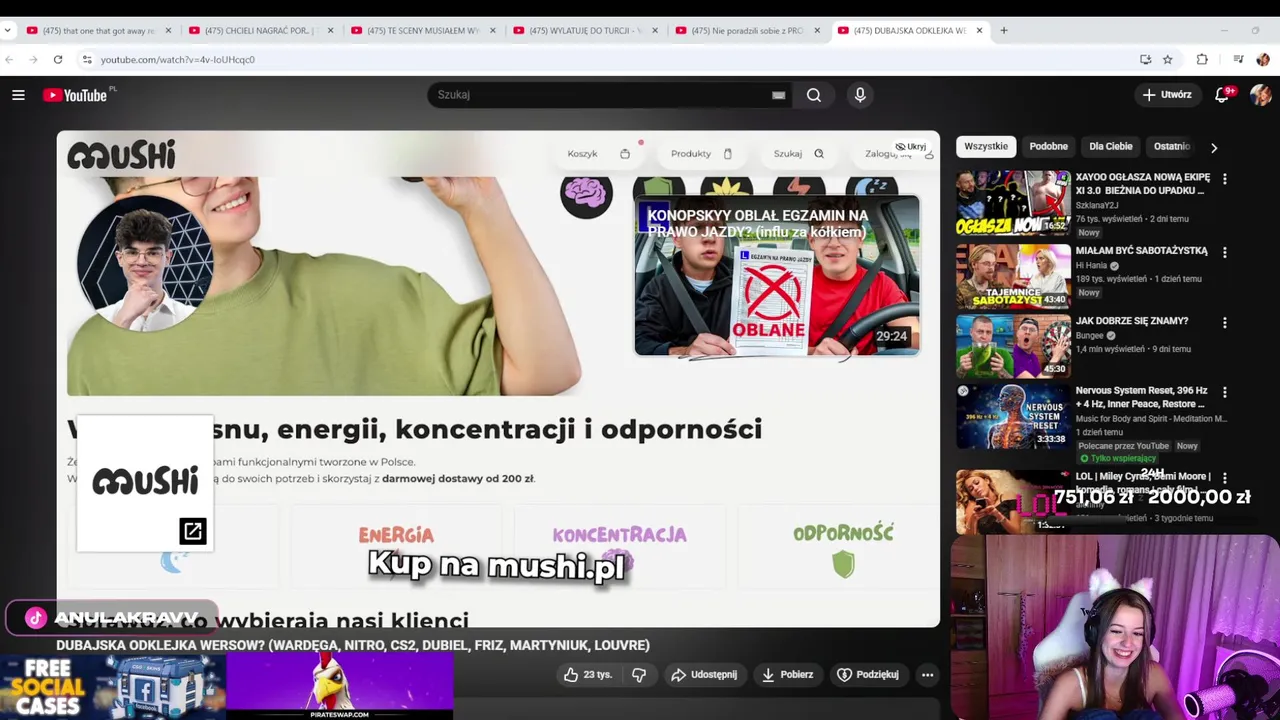
Task: Go back with browser back arrow
Action: [x=9, y=59]
